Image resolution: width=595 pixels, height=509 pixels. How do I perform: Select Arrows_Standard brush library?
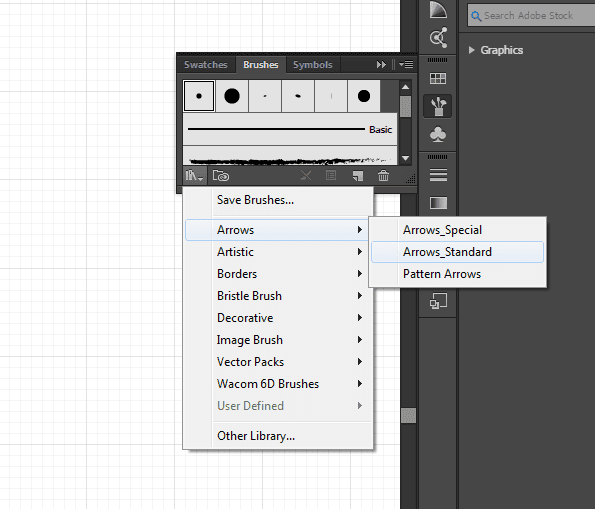point(457,252)
